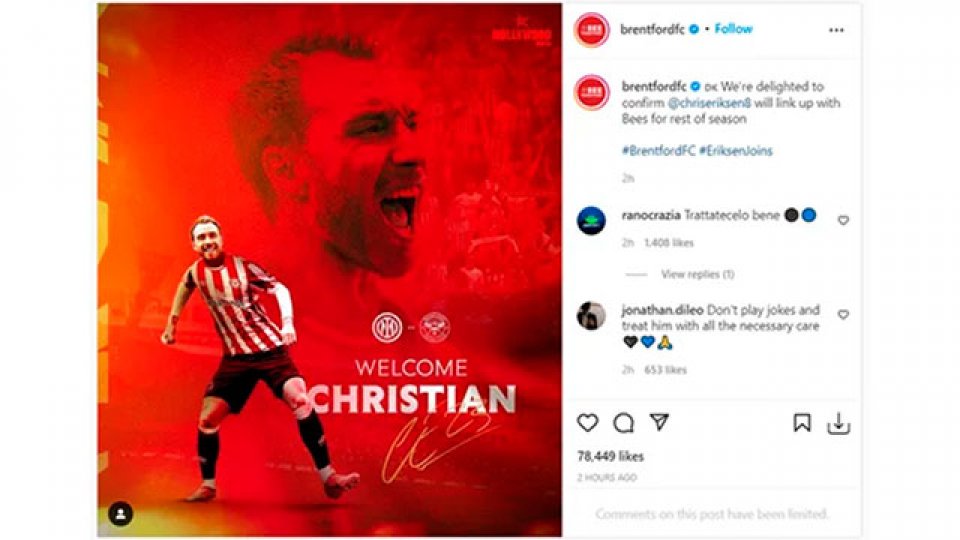Open the #BrentfordFC hashtag

coord(658,151)
